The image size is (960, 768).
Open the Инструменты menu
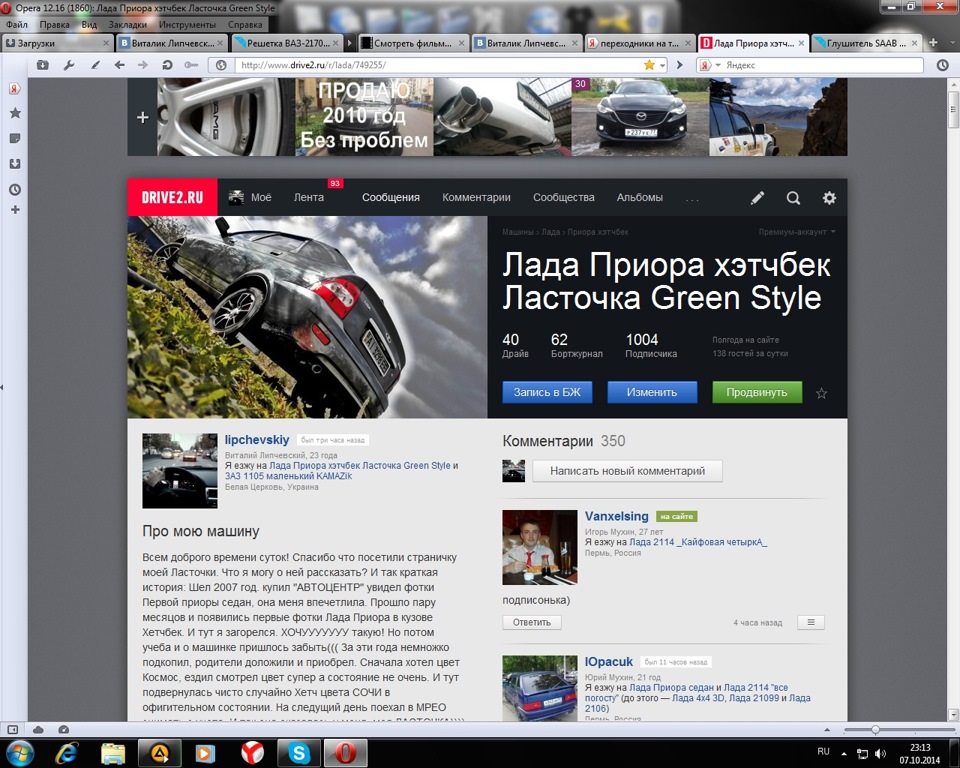point(187,24)
